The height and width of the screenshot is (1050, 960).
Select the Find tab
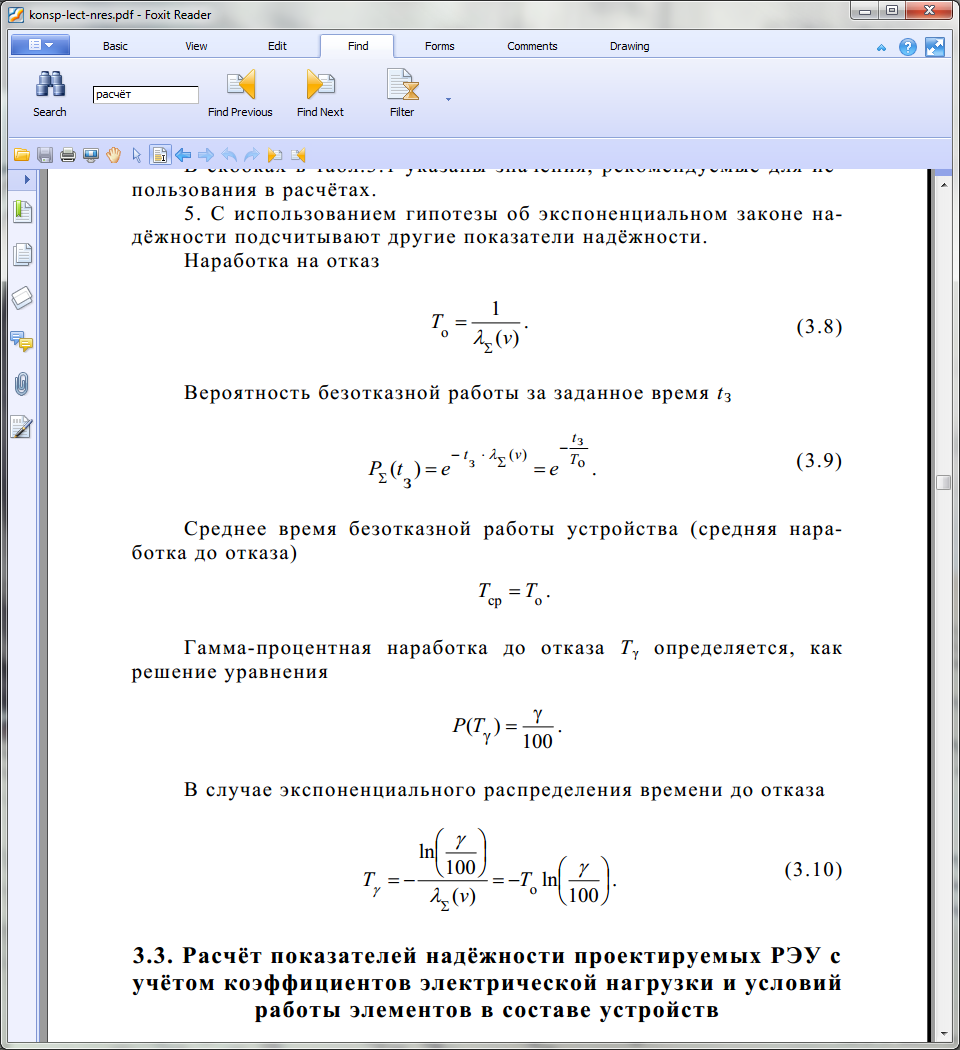357,46
